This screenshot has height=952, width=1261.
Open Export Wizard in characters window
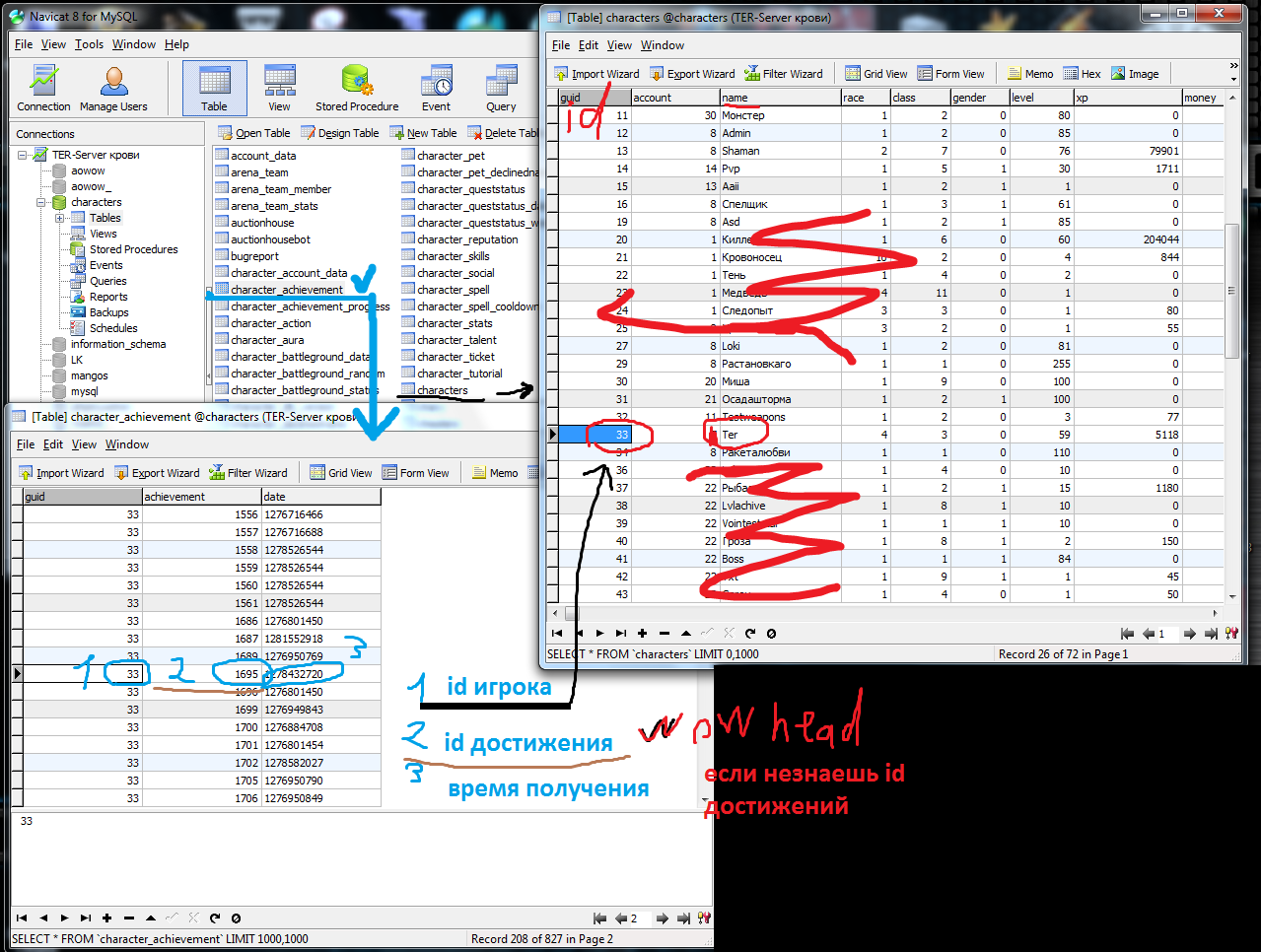pos(692,74)
